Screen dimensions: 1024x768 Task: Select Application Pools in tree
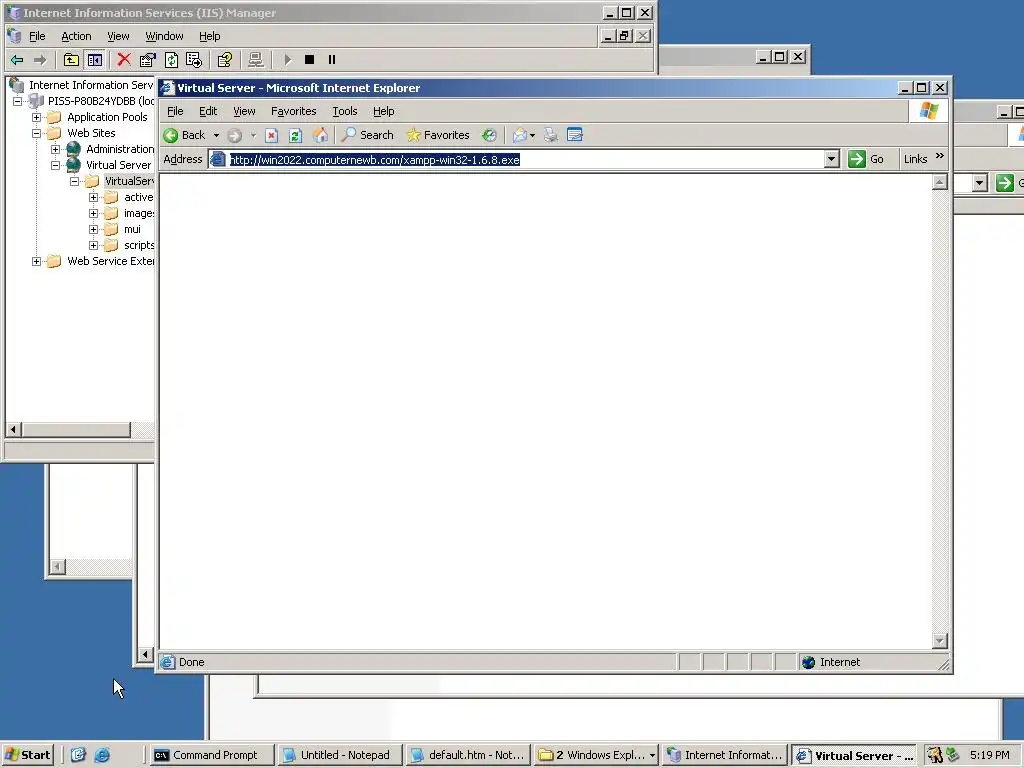point(107,118)
